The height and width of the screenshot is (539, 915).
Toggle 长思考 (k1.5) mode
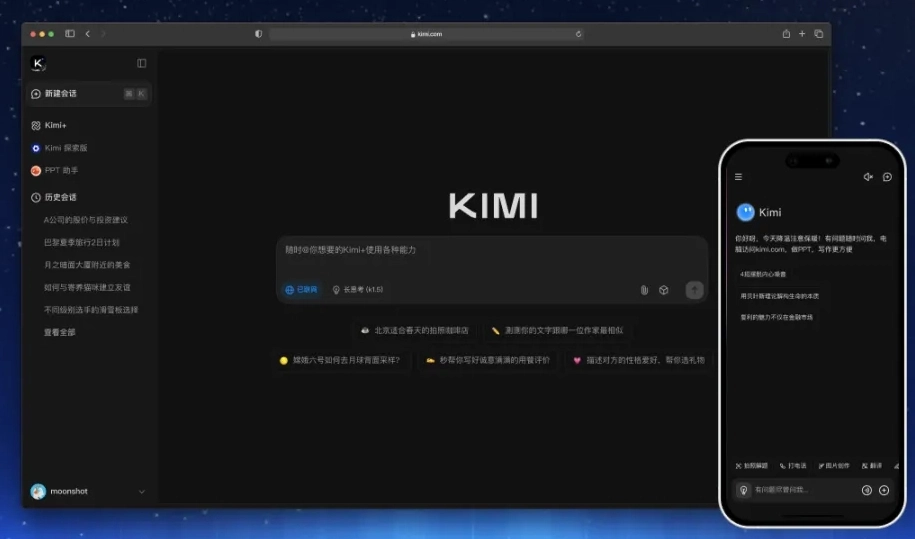click(x=358, y=290)
